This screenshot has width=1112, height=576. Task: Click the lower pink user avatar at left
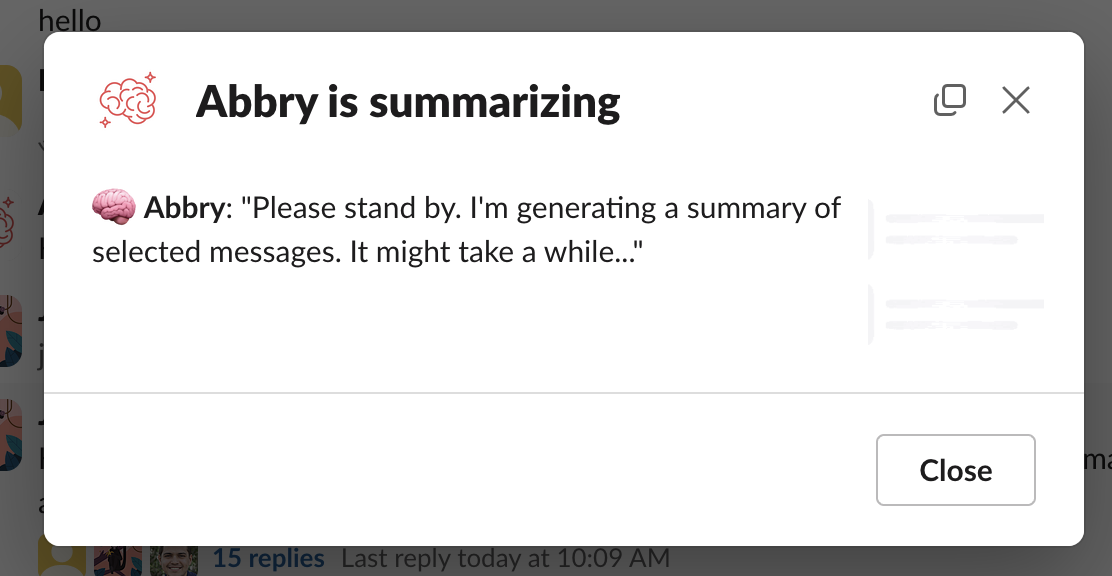10,435
